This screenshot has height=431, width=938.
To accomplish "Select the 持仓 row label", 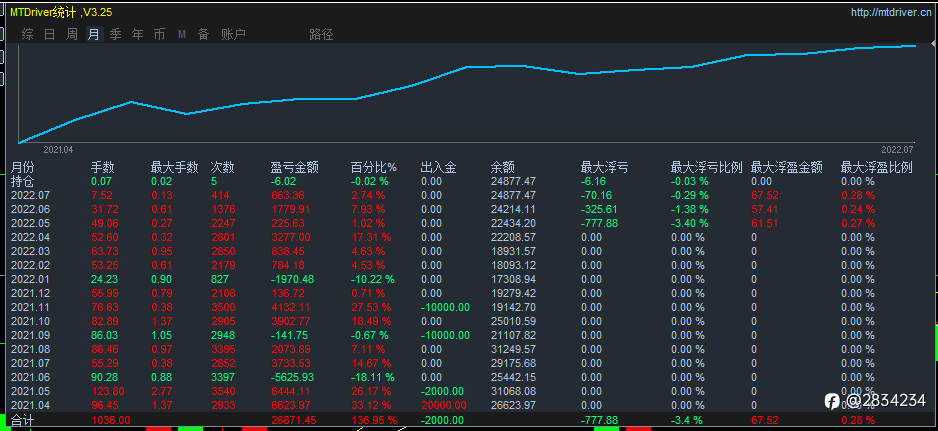I will (x=23, y=181).
